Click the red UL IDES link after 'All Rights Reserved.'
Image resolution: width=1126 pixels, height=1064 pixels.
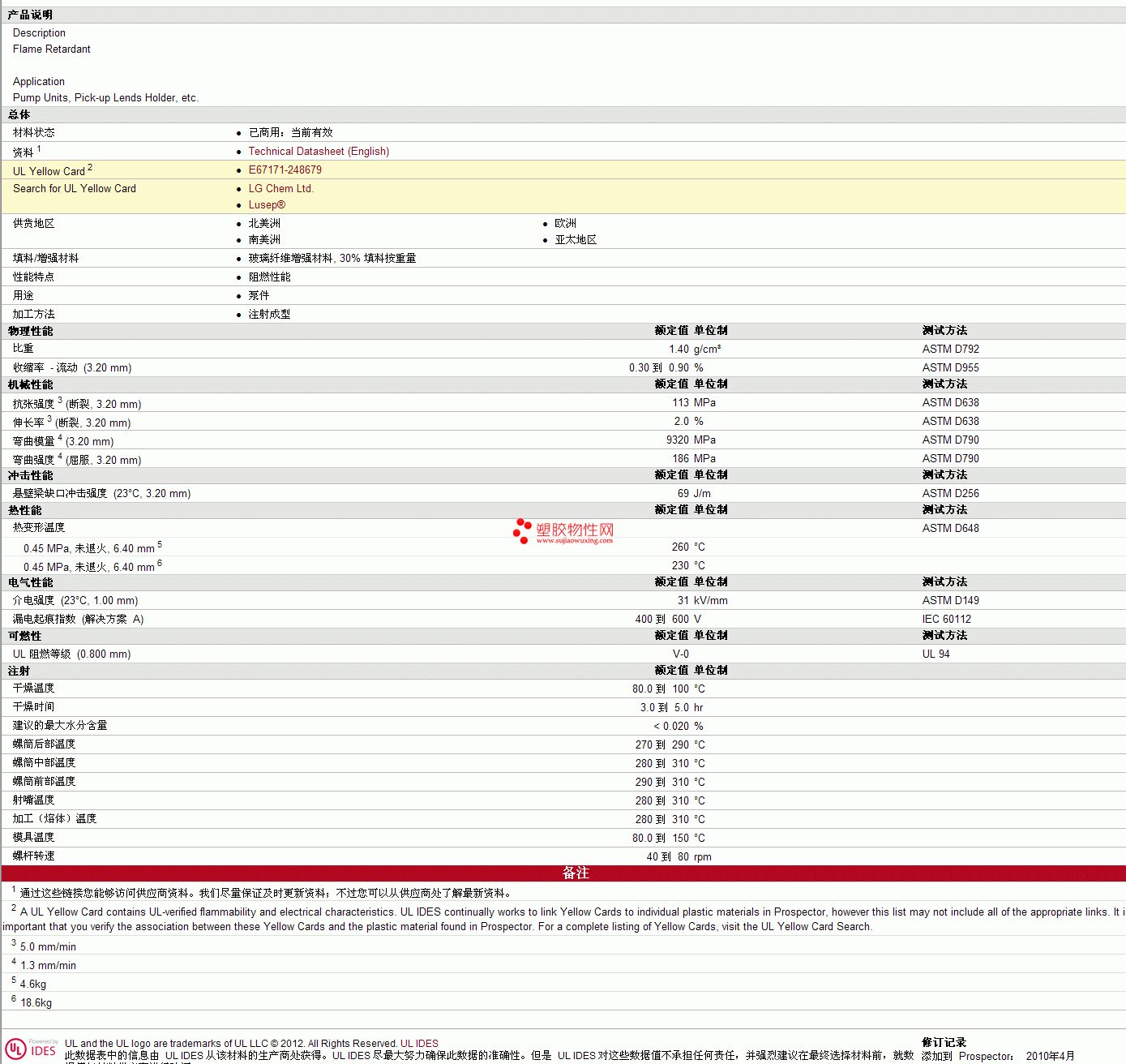pos(419,1044)
